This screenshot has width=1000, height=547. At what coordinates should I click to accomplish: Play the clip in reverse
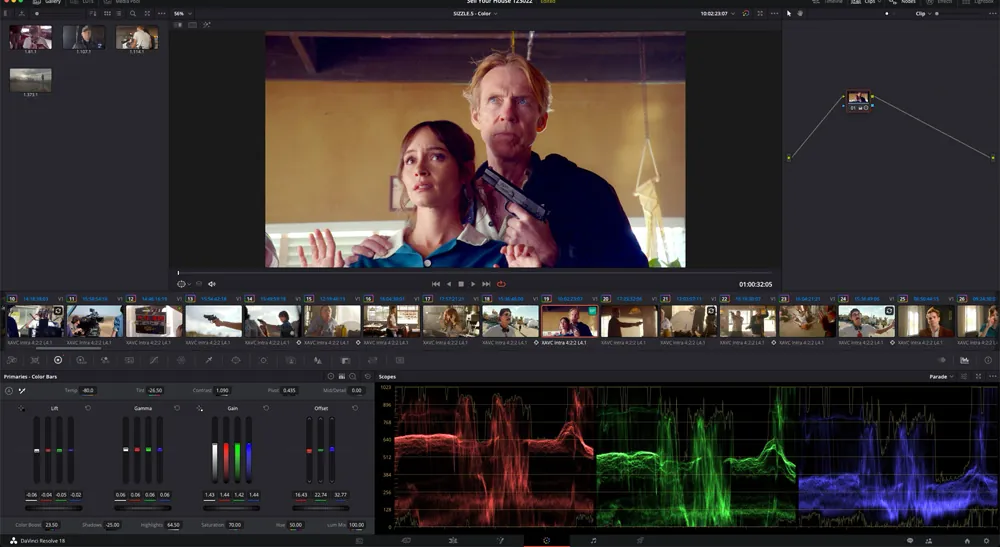[449, 284]
